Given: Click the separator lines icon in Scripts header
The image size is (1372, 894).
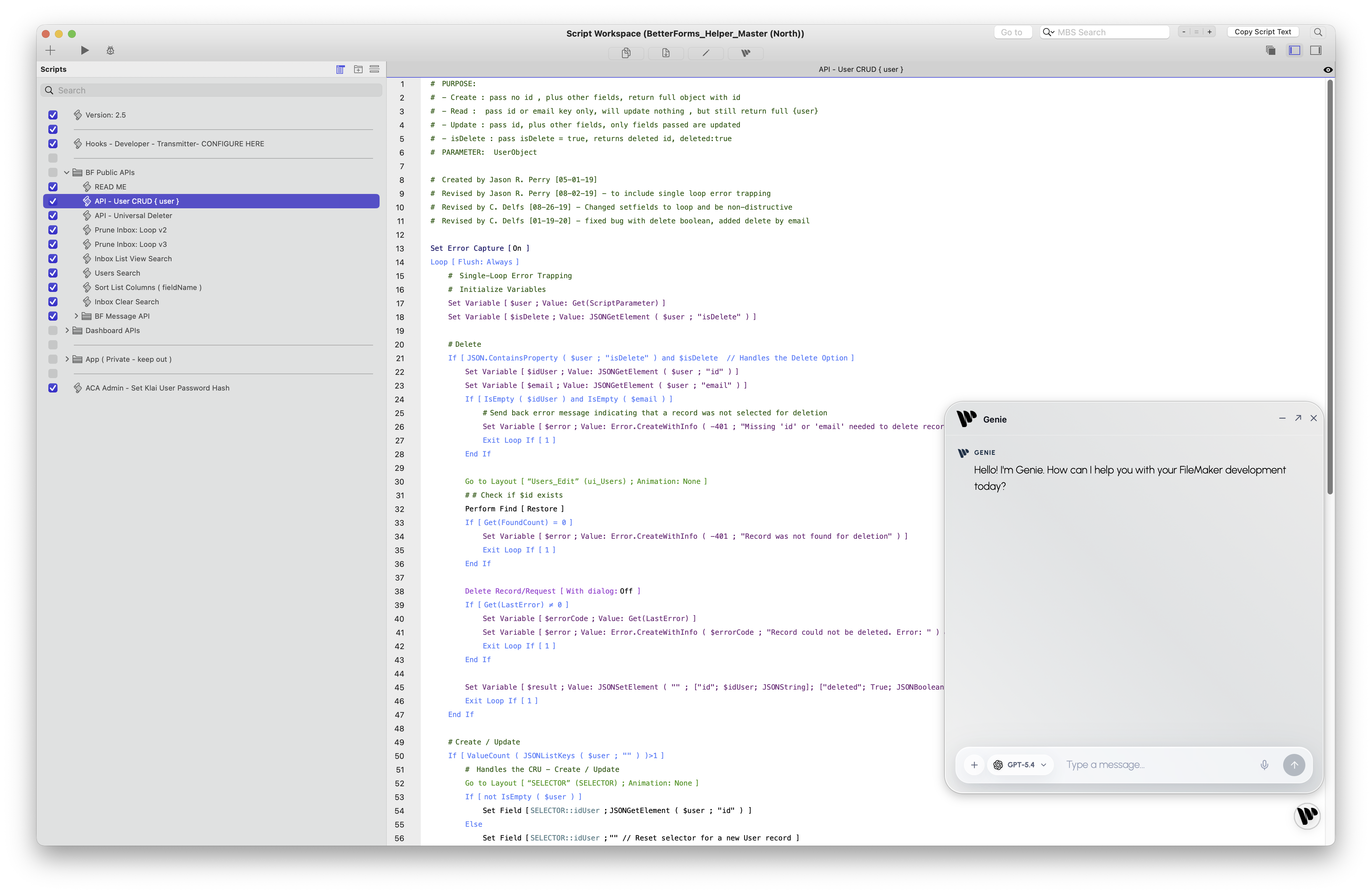Looking at the screenshot, I should click(x=374, y=69).
